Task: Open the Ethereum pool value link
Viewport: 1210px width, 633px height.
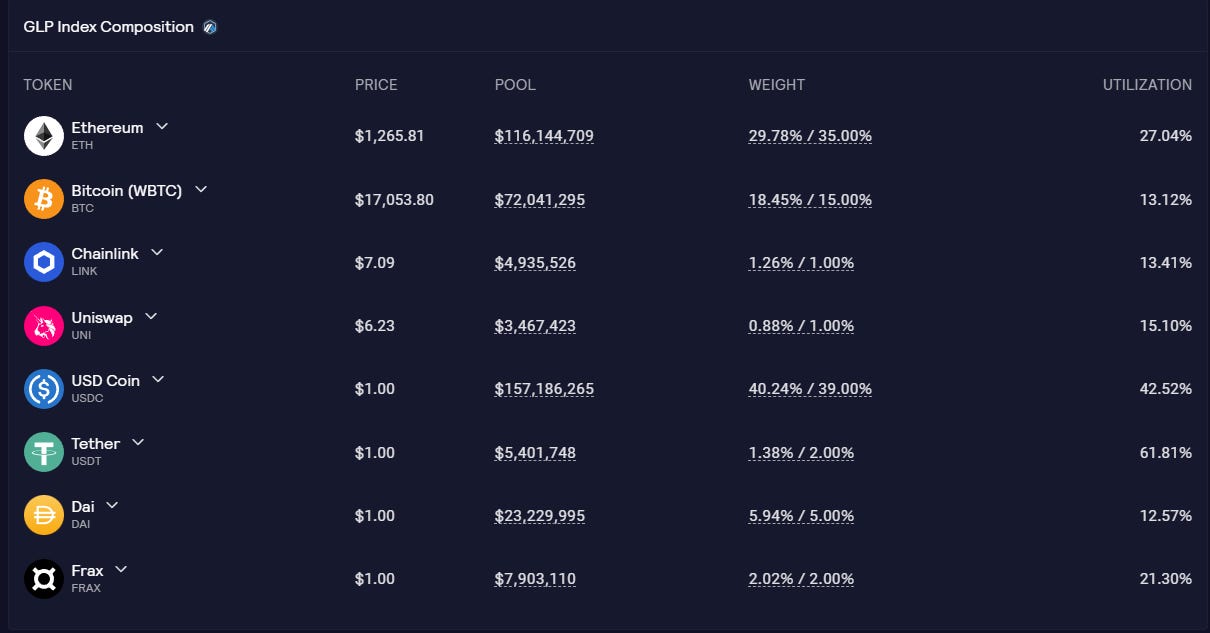Action: 544,136
